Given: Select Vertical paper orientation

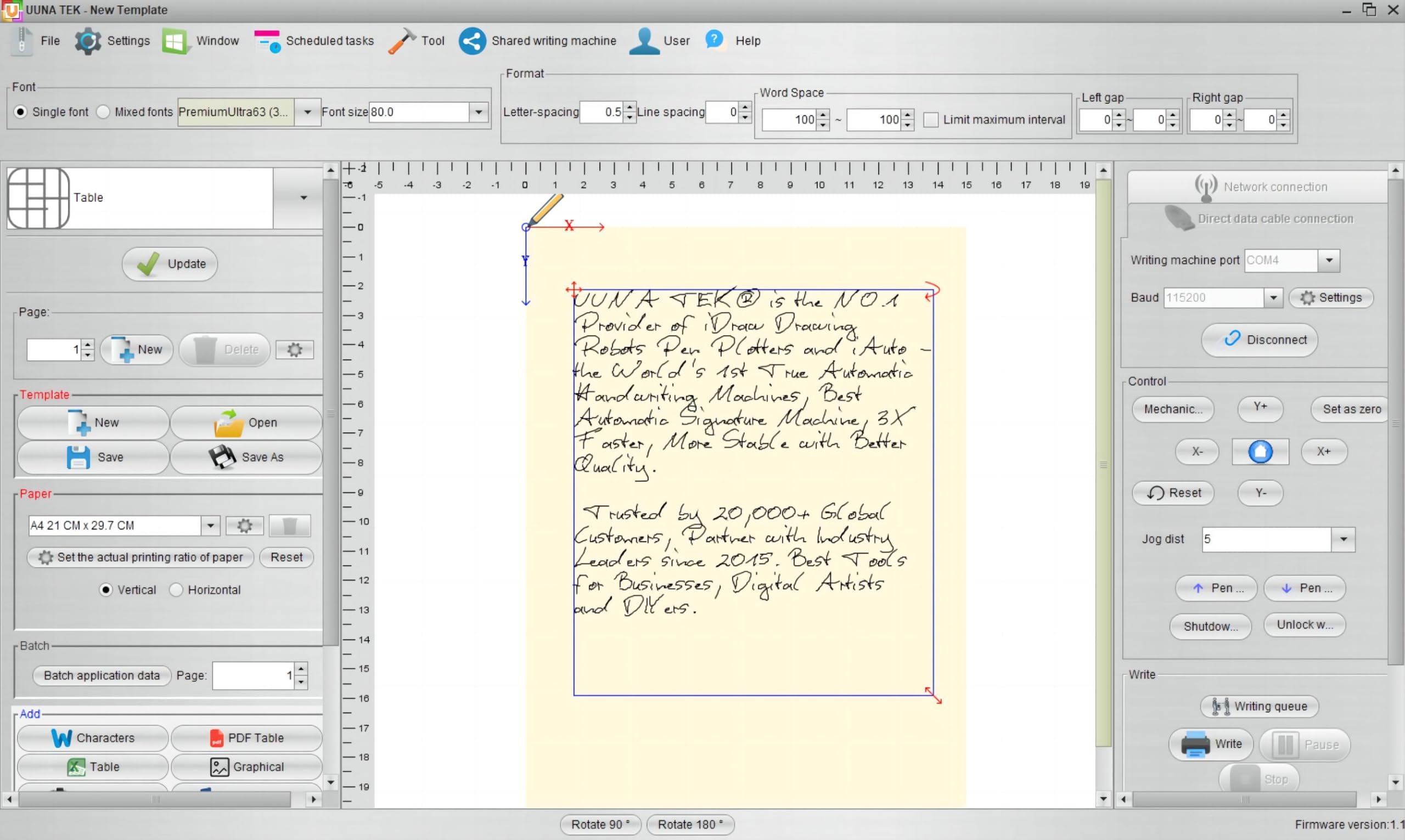Looking at the screenshot, I should [x=106, y=590].
